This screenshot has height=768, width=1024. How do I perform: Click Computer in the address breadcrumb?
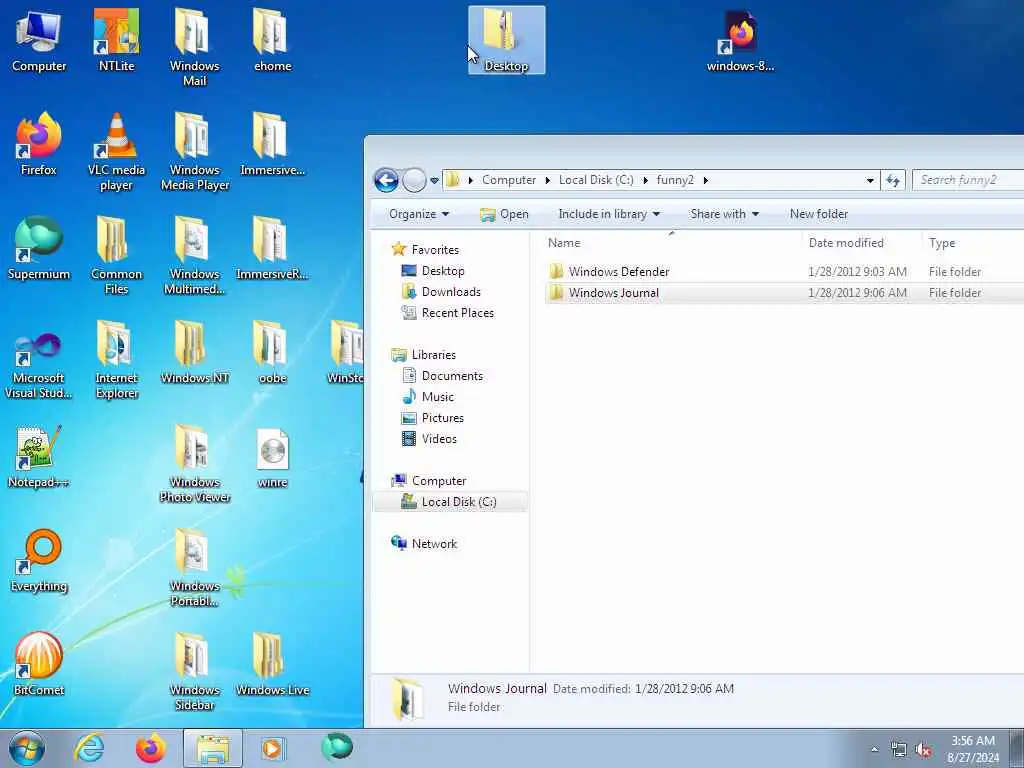(509, 180)
